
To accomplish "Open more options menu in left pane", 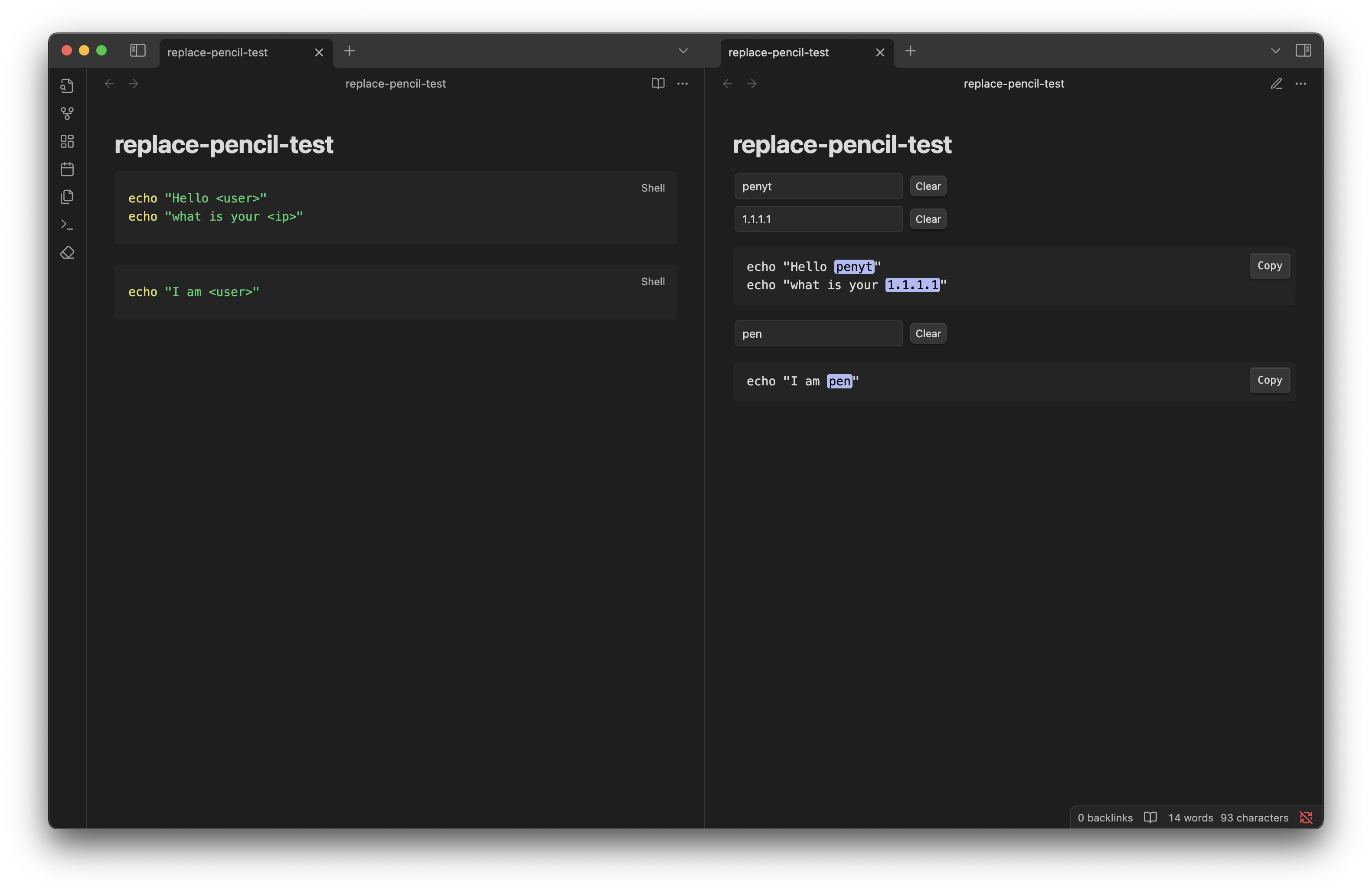I will pyautogui.click(x=683, y=84).
